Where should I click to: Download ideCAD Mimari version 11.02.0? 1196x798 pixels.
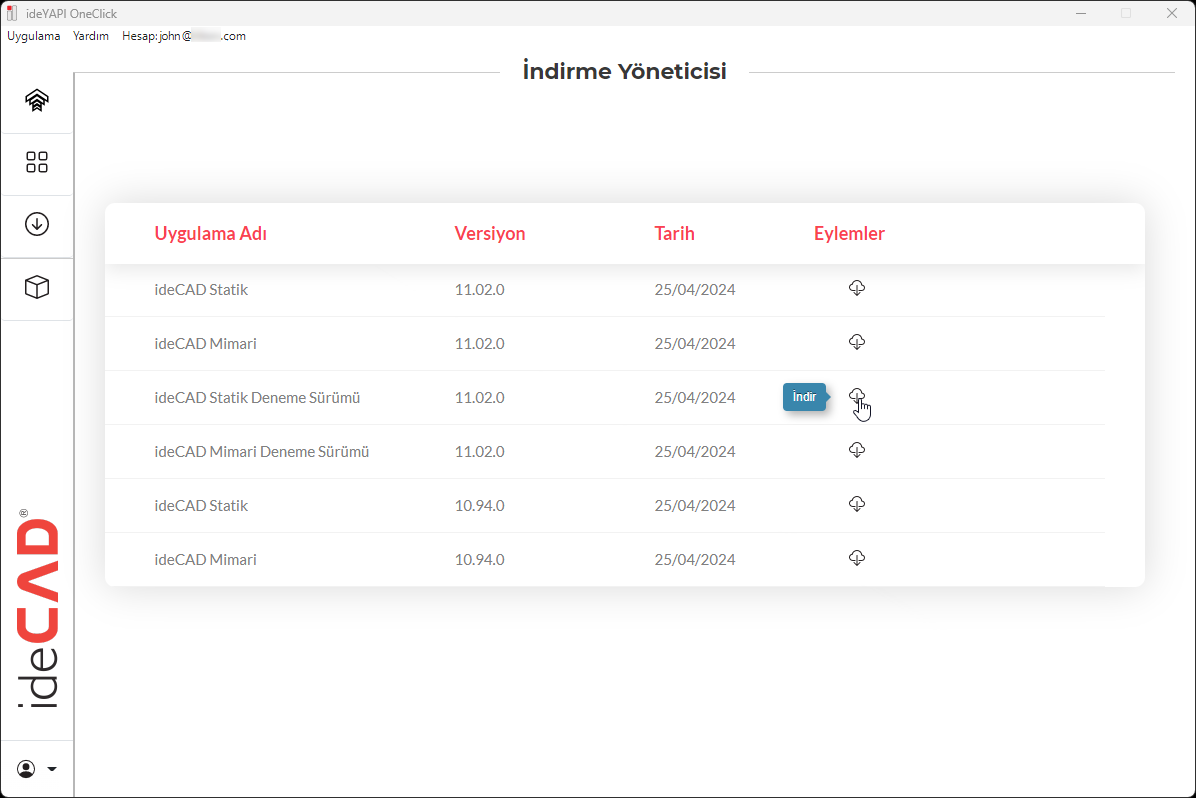(x=856, y=342)
